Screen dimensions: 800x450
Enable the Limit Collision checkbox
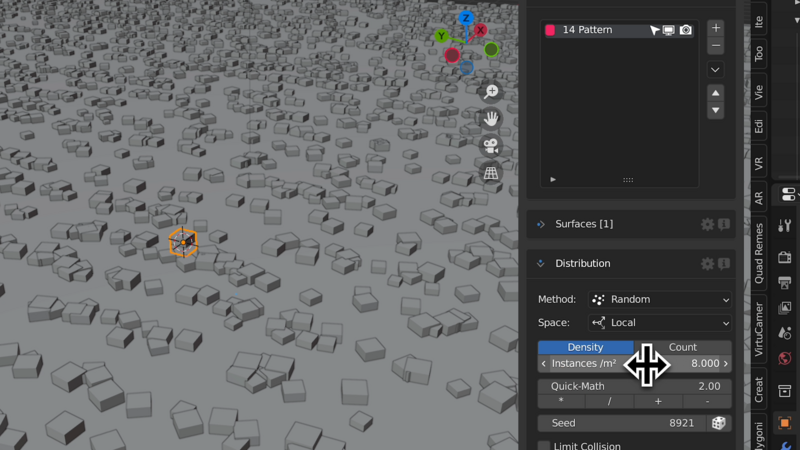(x=544, y=446)
